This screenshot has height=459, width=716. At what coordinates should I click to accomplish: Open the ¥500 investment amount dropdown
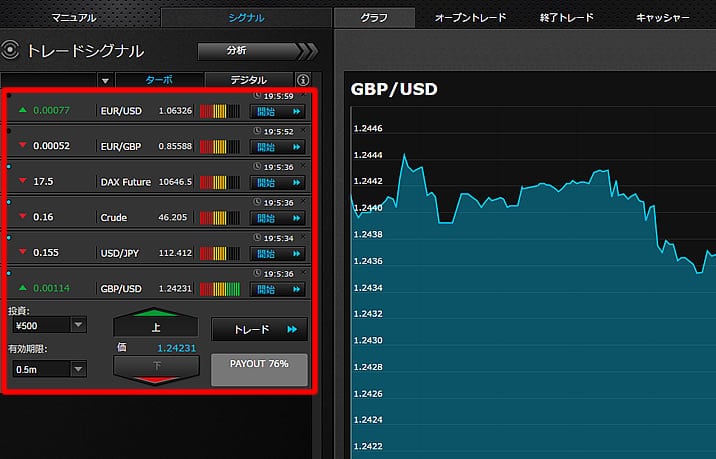coord(78,325)
